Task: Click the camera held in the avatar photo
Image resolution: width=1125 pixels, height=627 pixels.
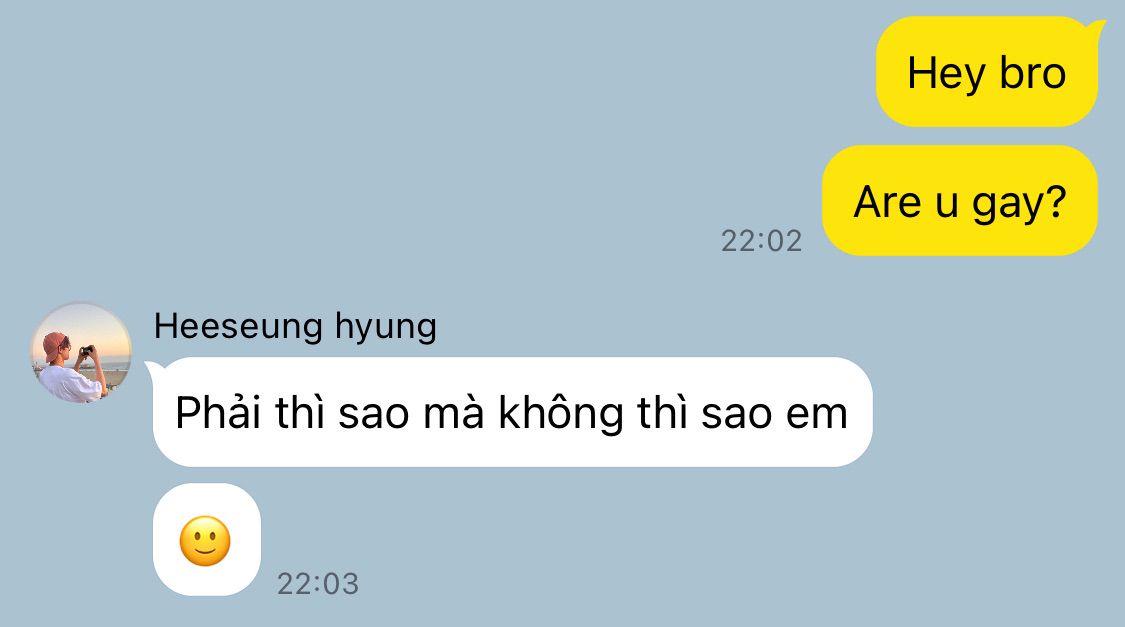Action: pos(88,350)
